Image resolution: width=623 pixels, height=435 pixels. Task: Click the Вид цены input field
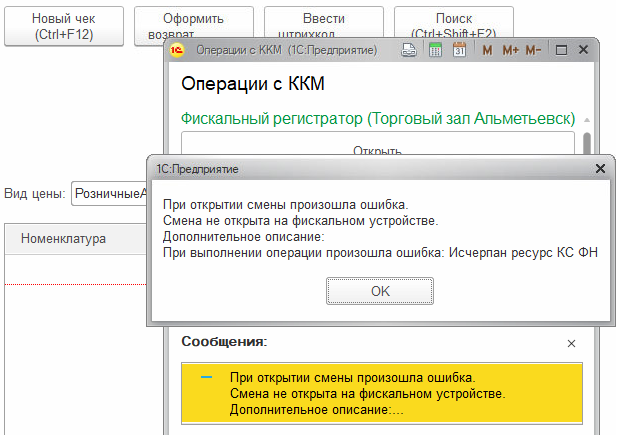click(x=110, y=194)
